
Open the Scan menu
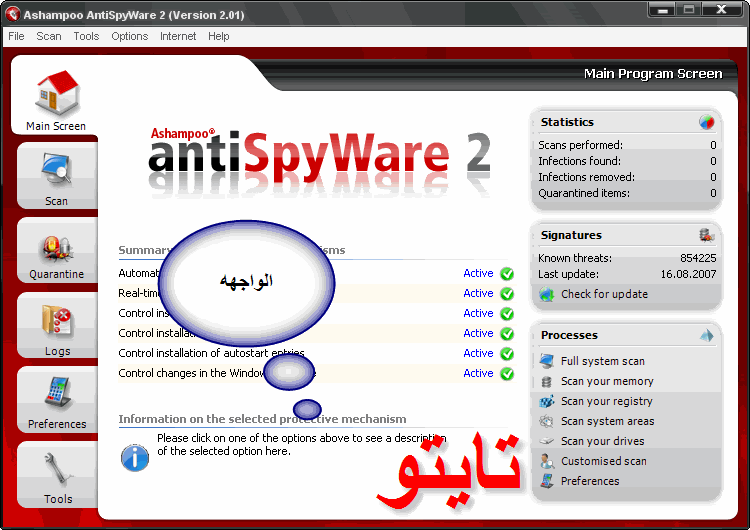coord(49,36)
